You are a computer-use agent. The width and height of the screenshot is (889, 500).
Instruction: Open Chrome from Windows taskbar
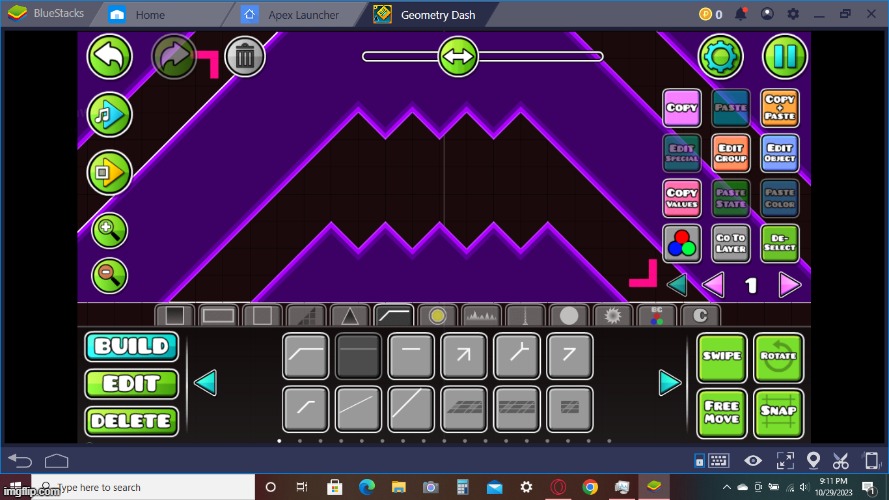coord(590,487)
